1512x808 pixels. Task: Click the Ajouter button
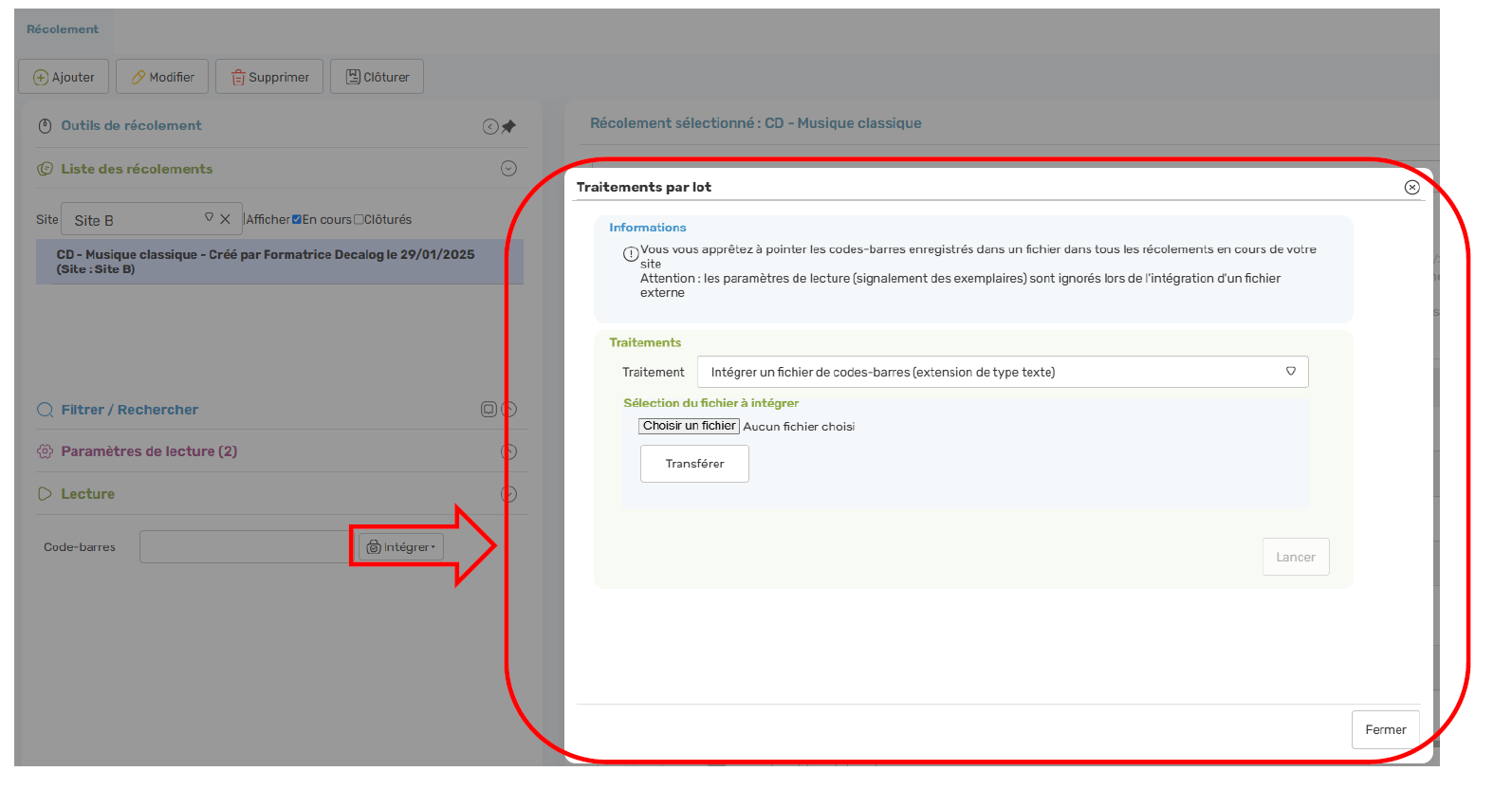[x=64, y=77]
